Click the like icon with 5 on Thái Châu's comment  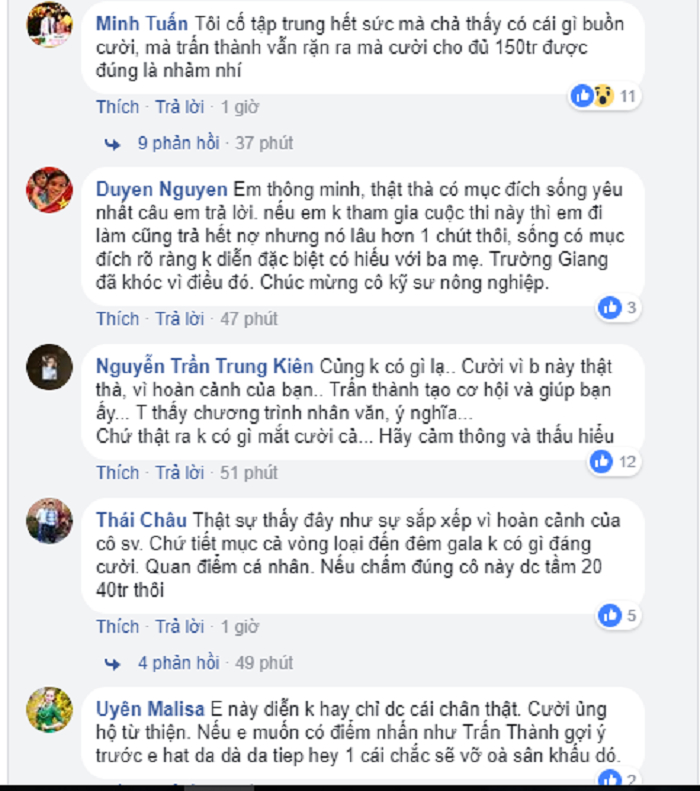coord(610,615)
